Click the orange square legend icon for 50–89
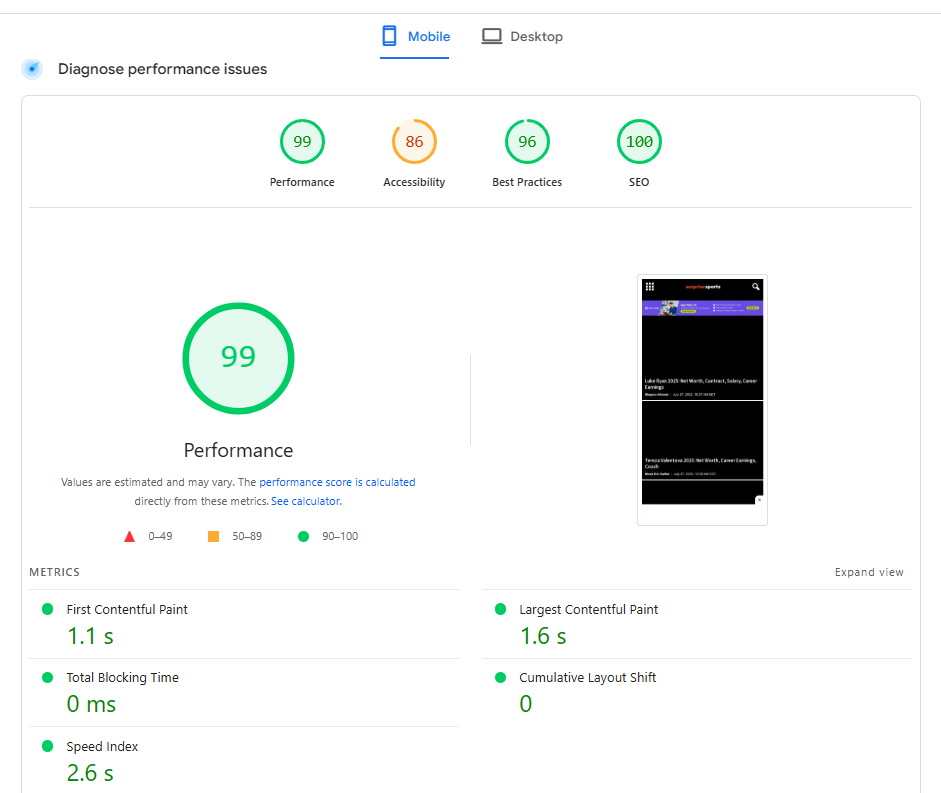Screen dimensions: 941x793 pos(212,536)
